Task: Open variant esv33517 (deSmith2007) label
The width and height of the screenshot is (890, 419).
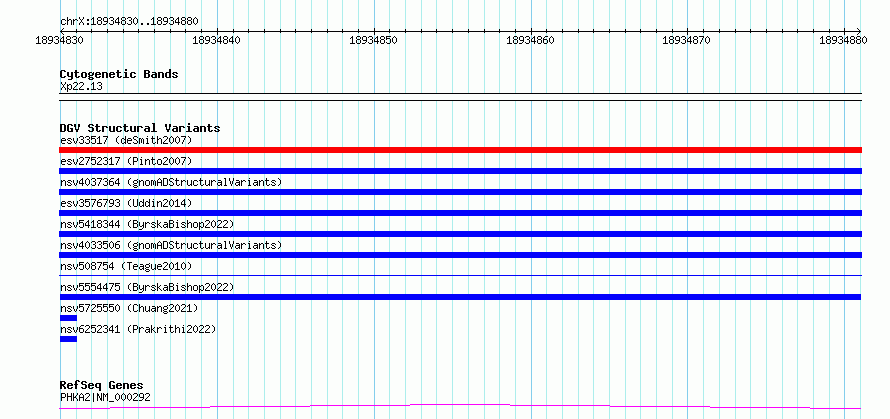Action: 126,140
